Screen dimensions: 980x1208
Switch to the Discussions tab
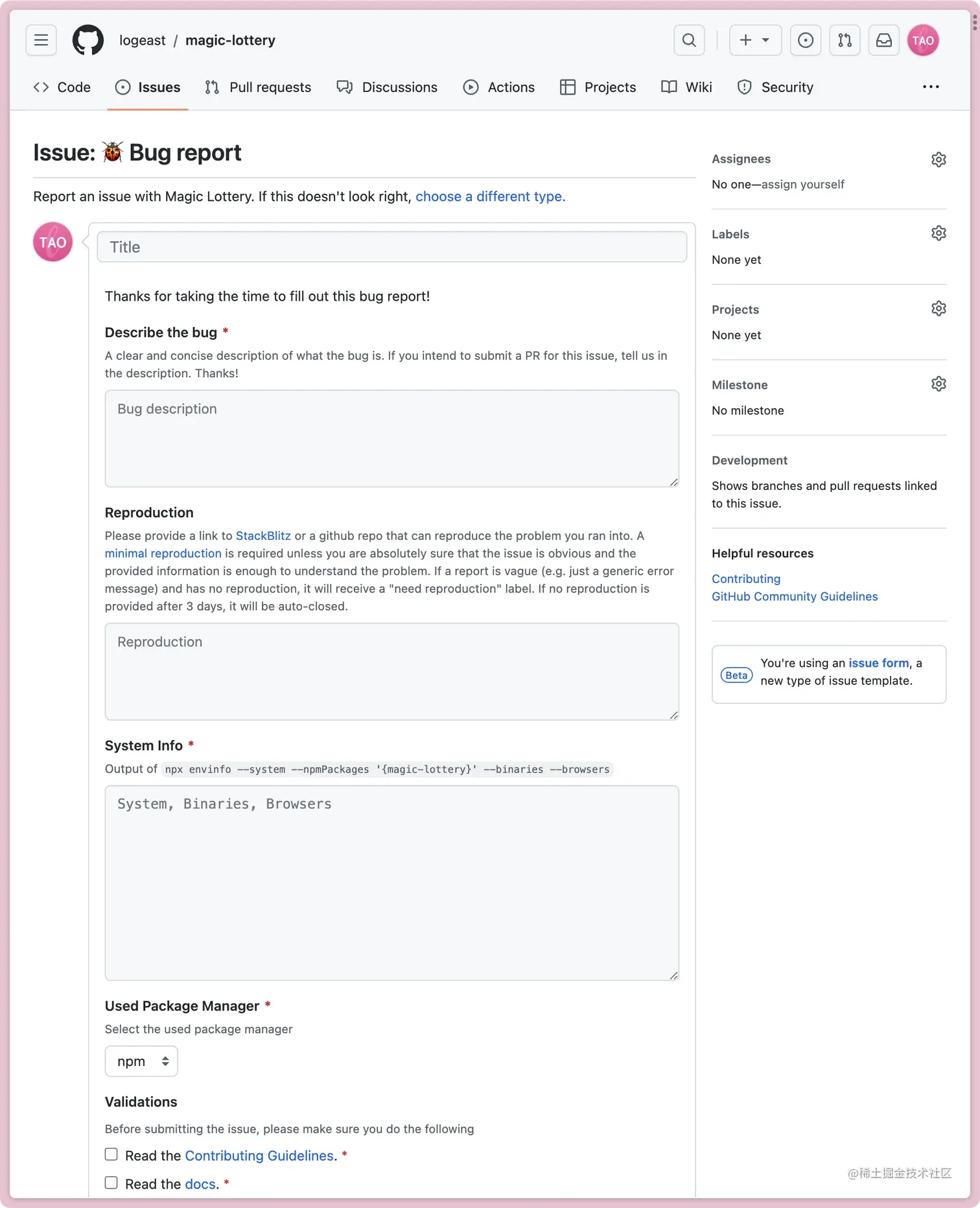387,87
